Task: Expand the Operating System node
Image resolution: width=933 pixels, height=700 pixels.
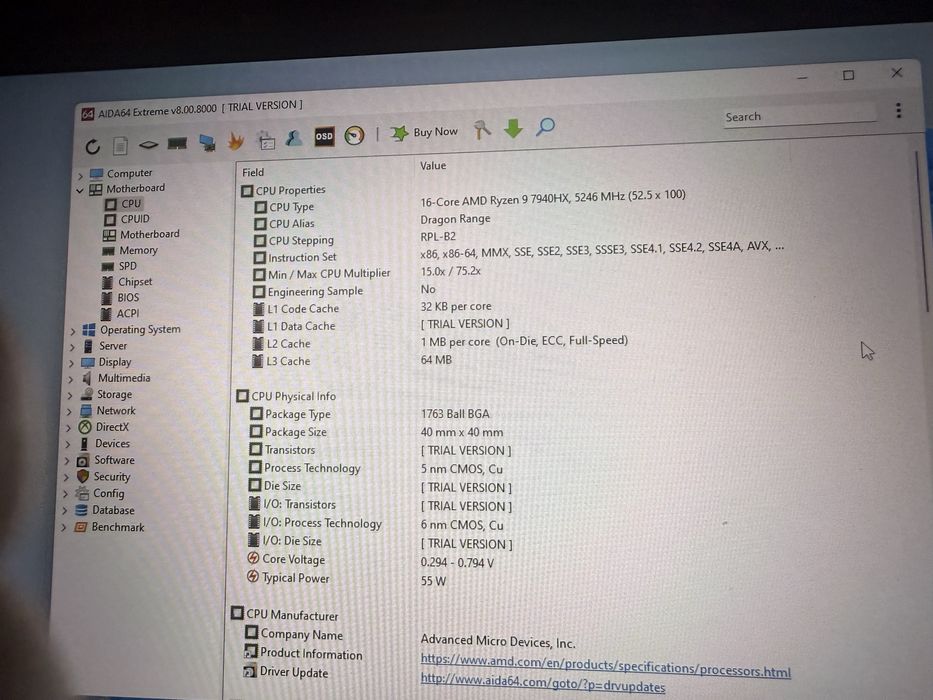Action: [x=73, y=332]
